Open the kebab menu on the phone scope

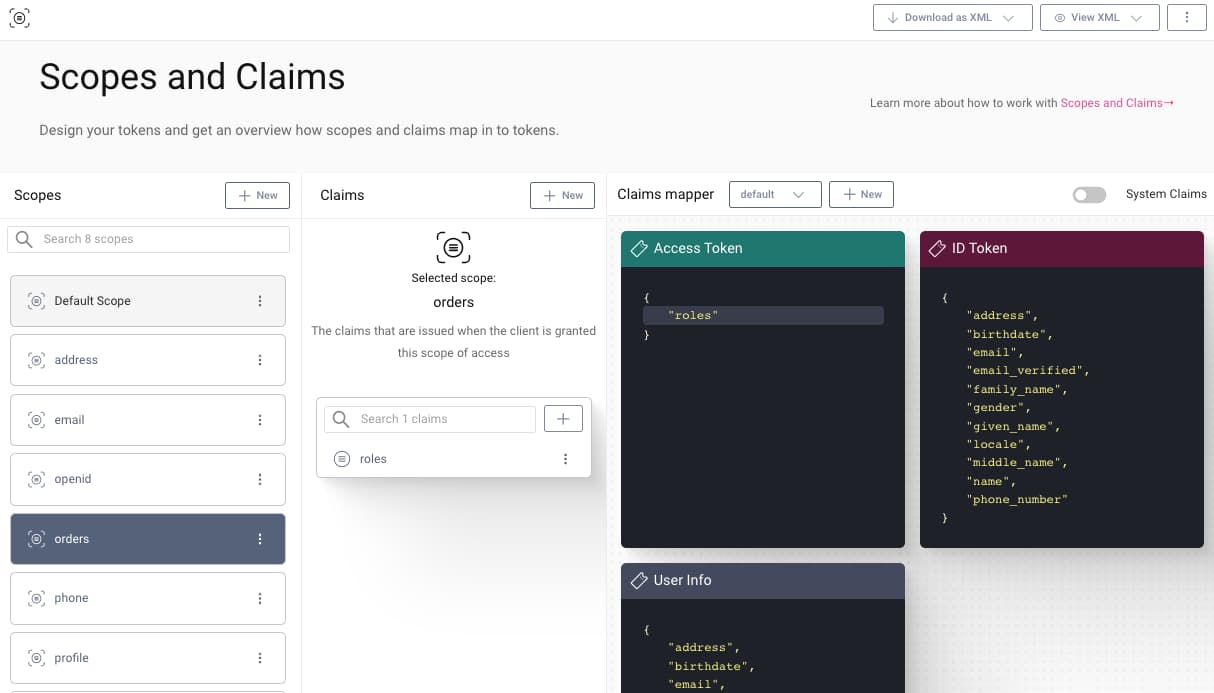260,597
